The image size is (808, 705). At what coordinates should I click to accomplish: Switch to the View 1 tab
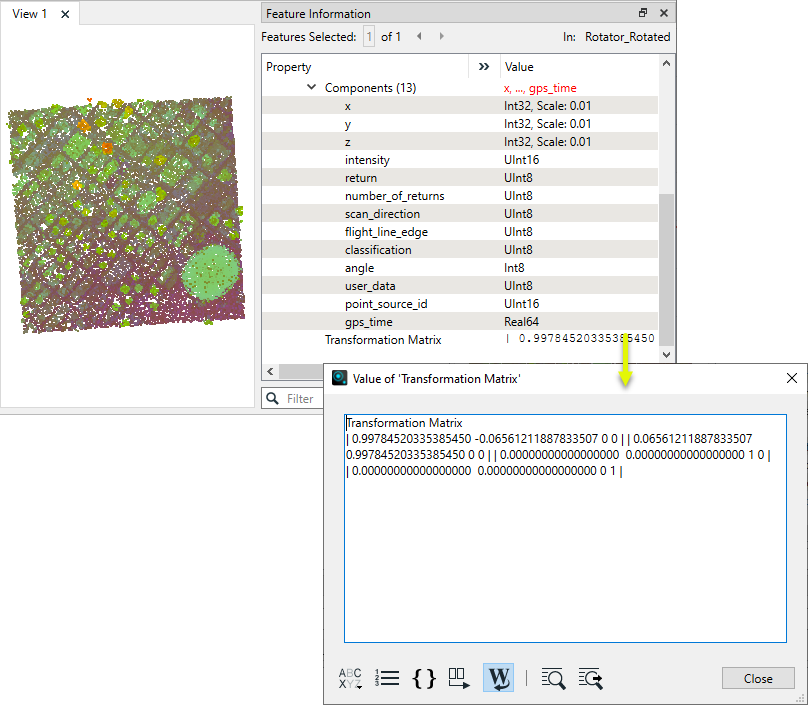[30, 14]
